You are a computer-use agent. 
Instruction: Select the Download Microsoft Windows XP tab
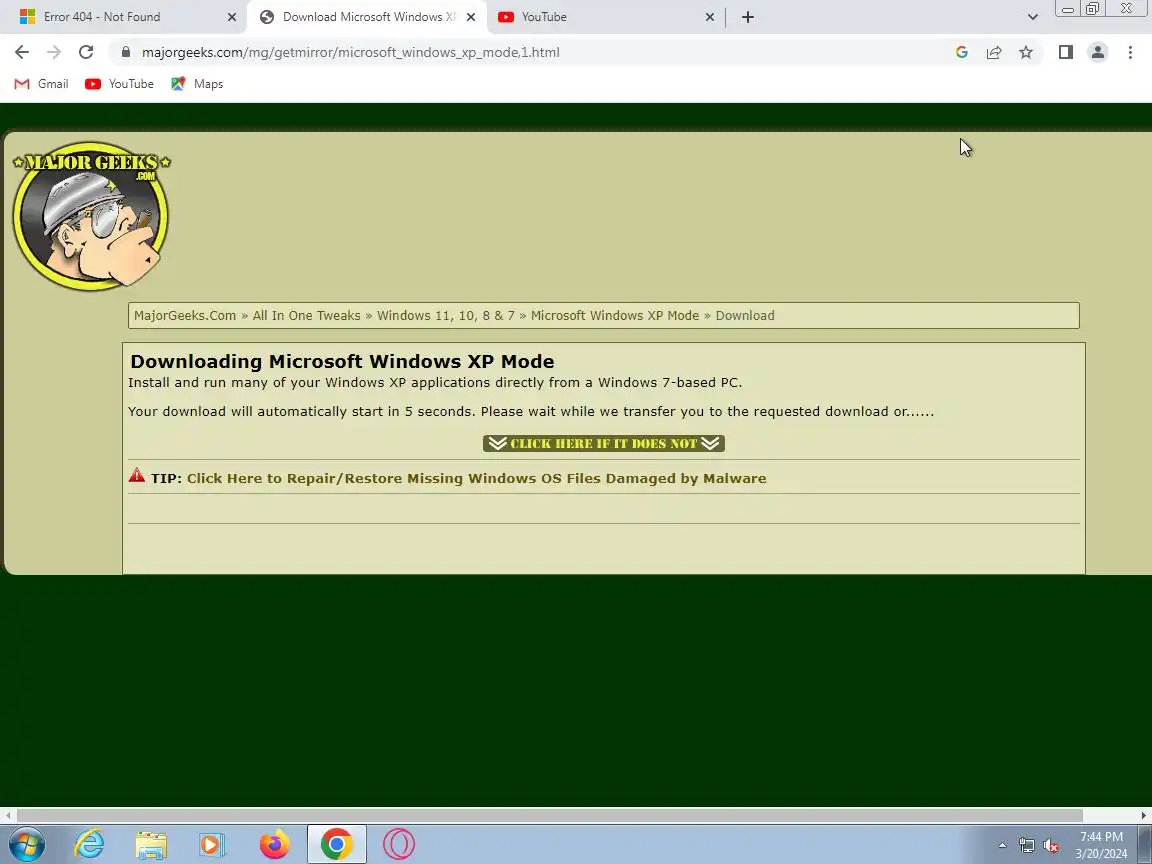click(368, 17)
